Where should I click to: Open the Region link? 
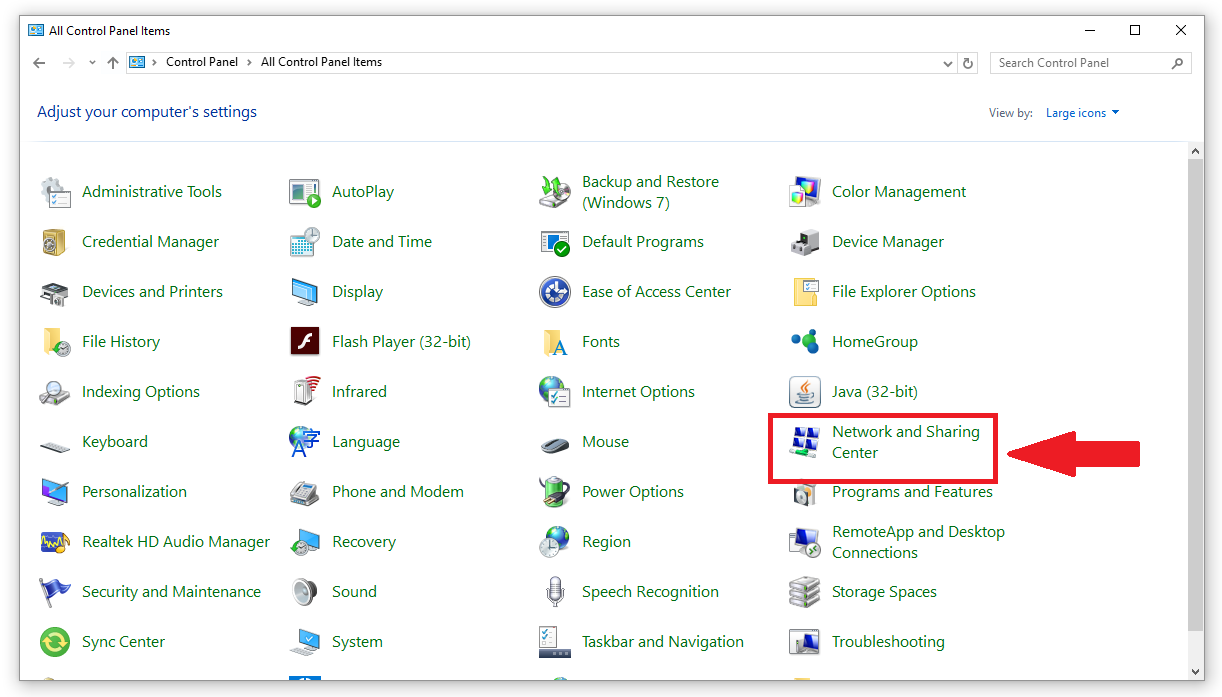point(606,542)
